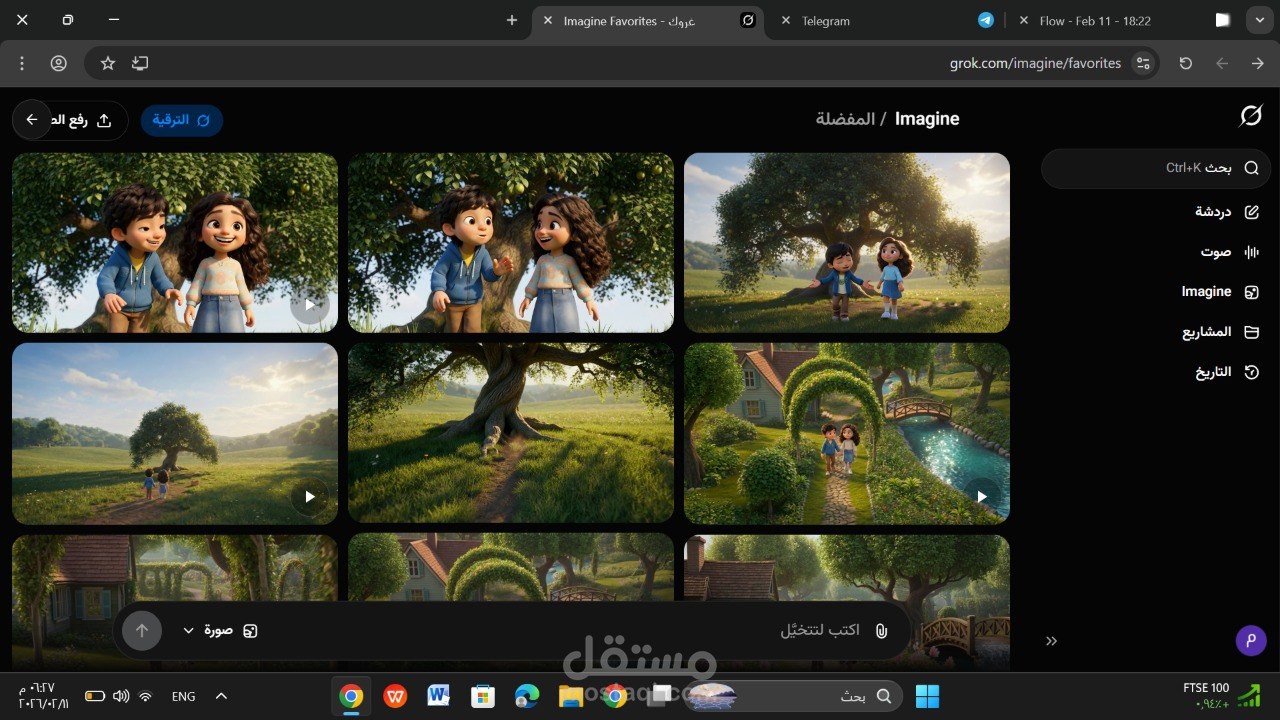Play the video of kids close-up under tree

click(x=310, y=305)
